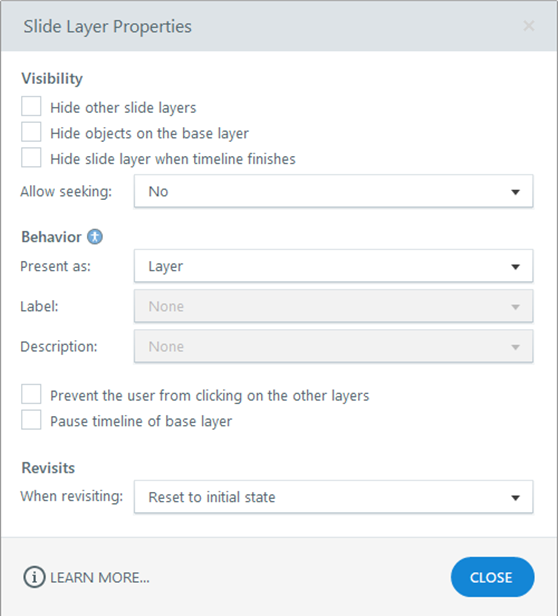Click the Label field showing None
This screenshot has height=616, width=558.
[334, 306]
